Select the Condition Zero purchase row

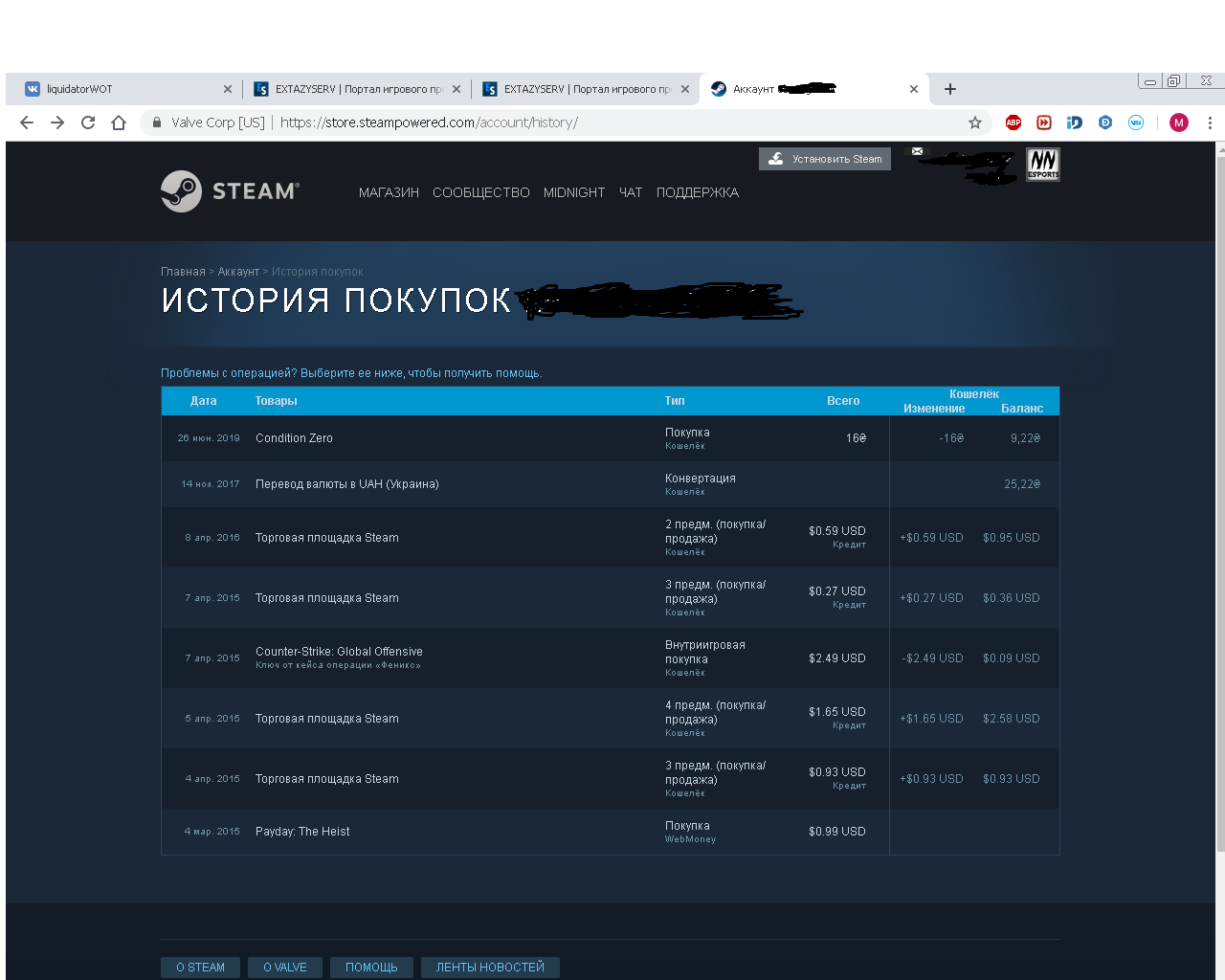(x=294, y=438)
